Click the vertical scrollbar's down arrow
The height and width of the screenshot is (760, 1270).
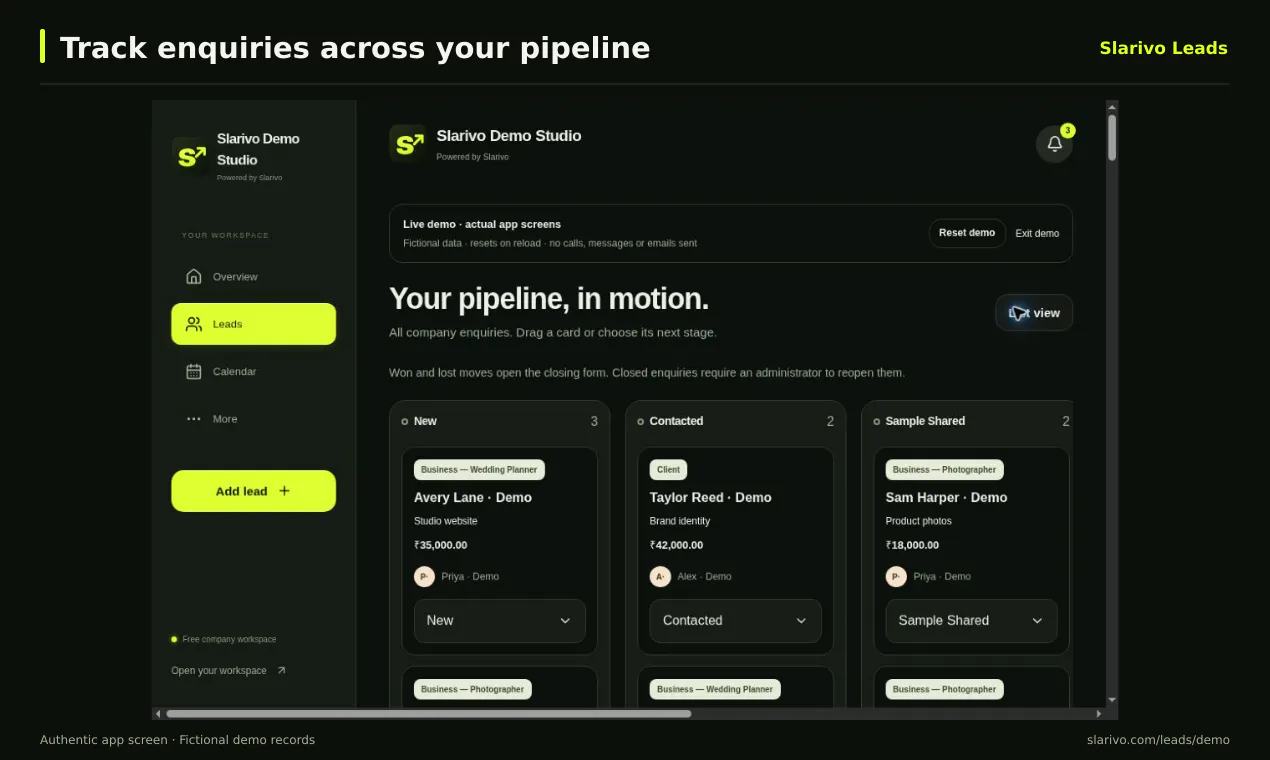[x=1112, y=700]
